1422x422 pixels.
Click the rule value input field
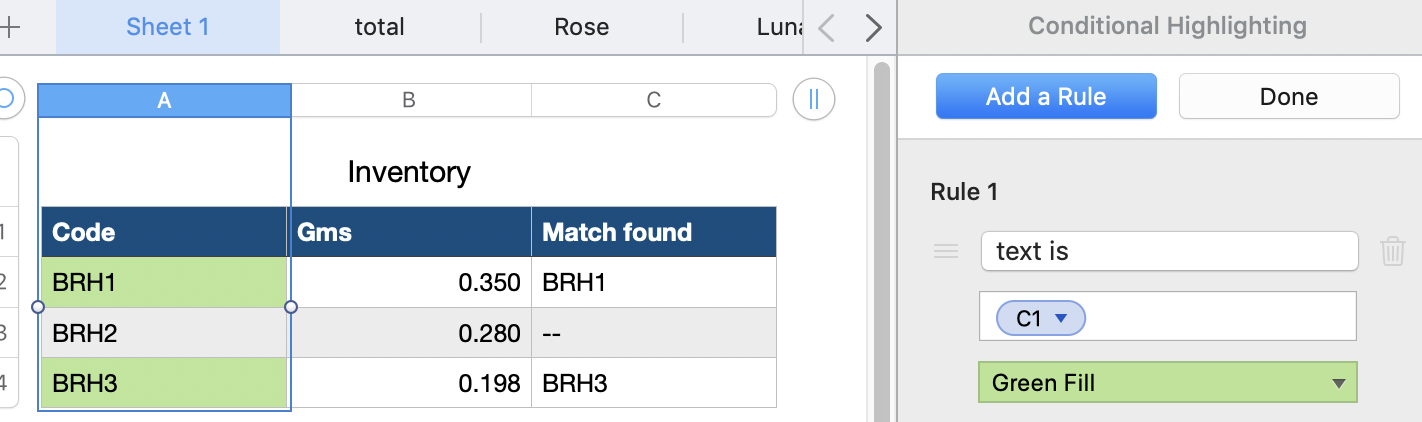[1220, 319]
